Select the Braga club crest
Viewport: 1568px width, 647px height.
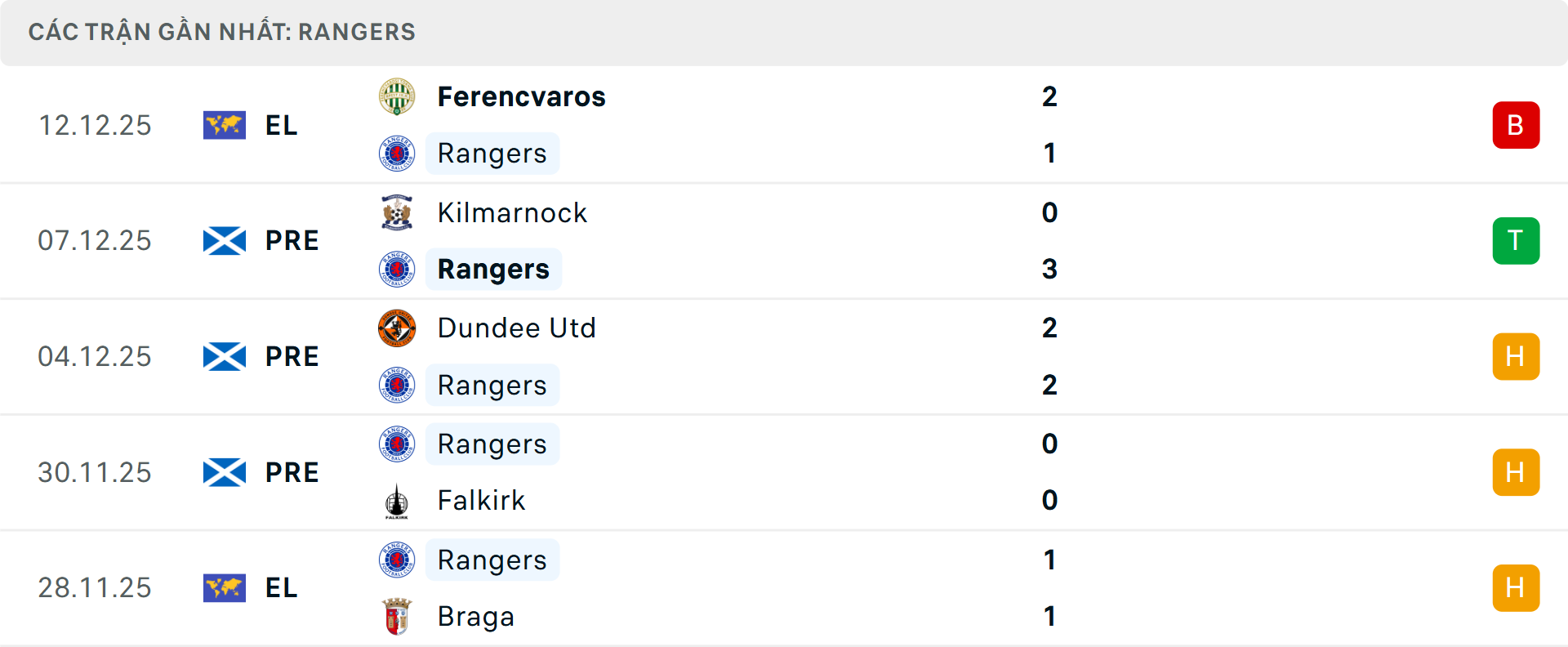[x=397, y=617]
